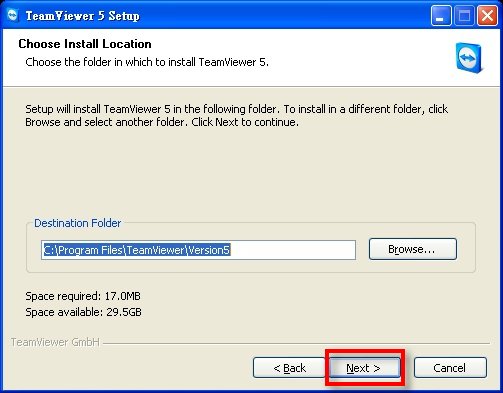Cancel the TeamViewer setup
Screen dimensions: 503x393
[450, 368]
